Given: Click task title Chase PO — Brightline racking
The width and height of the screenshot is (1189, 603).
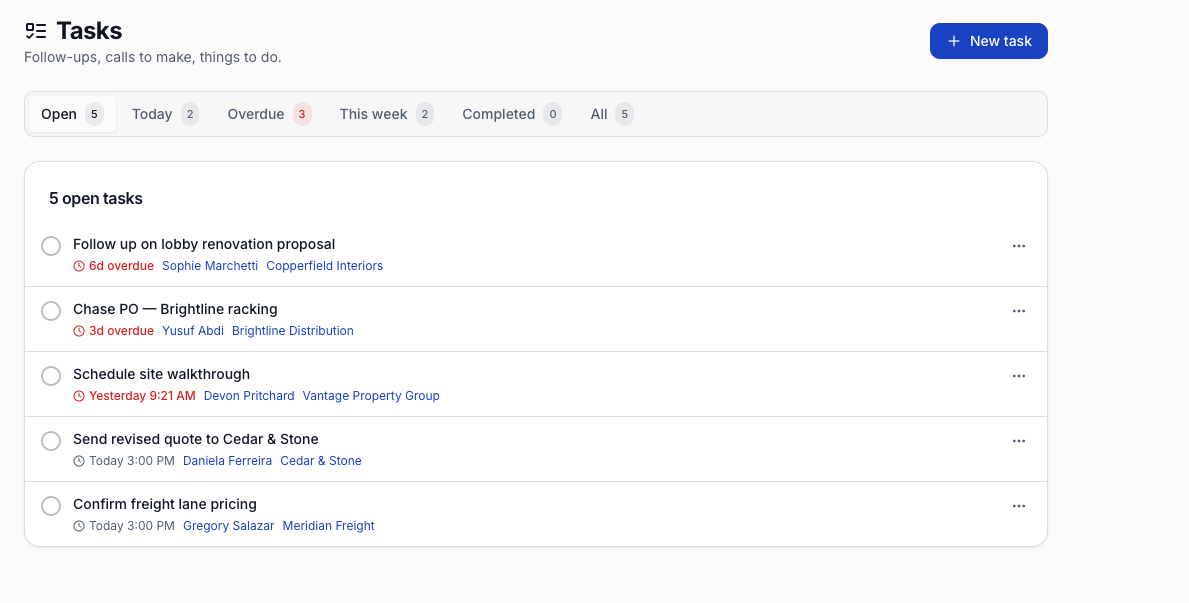Looking at the screenshot, I should 175,309.
